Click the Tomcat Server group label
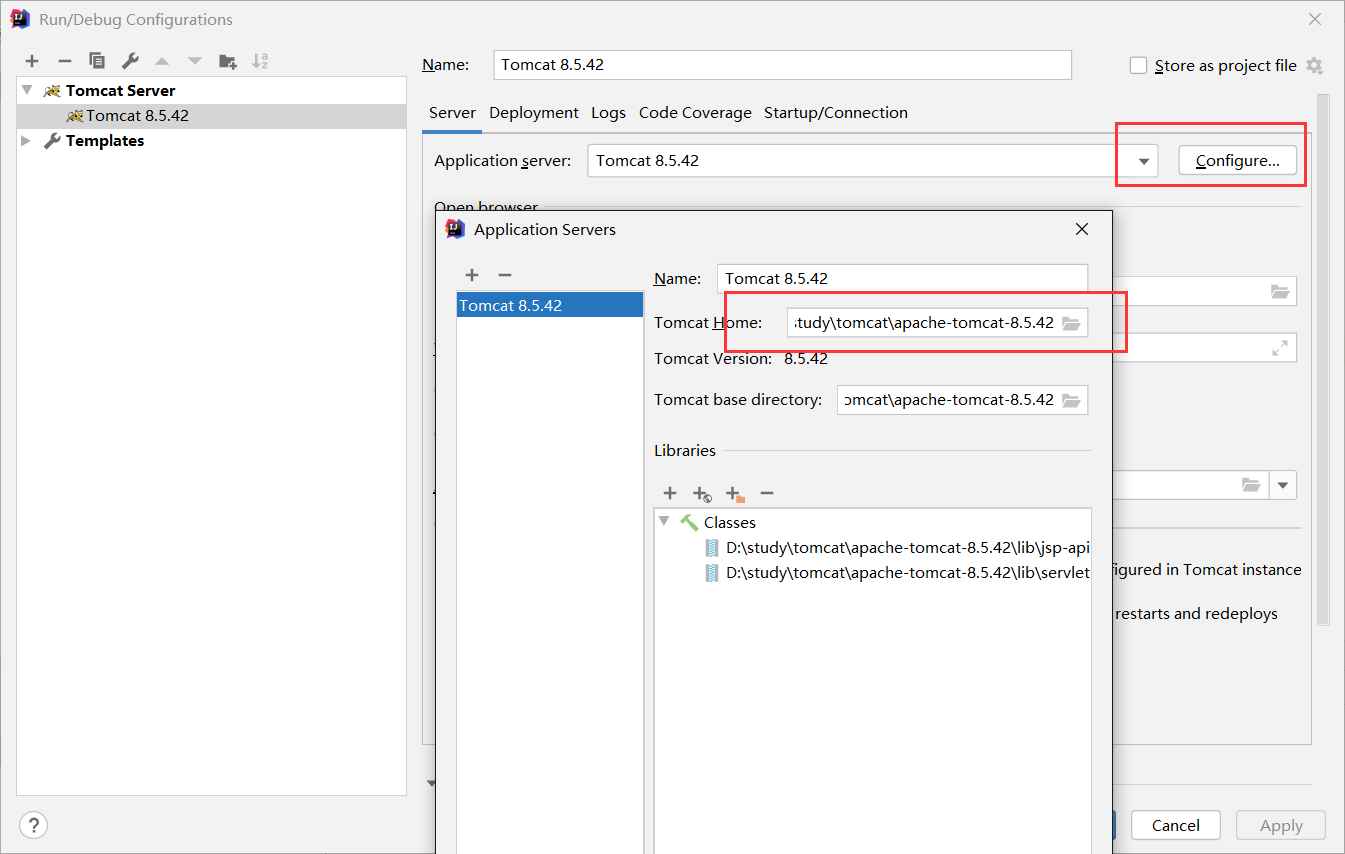 point(120,90)
